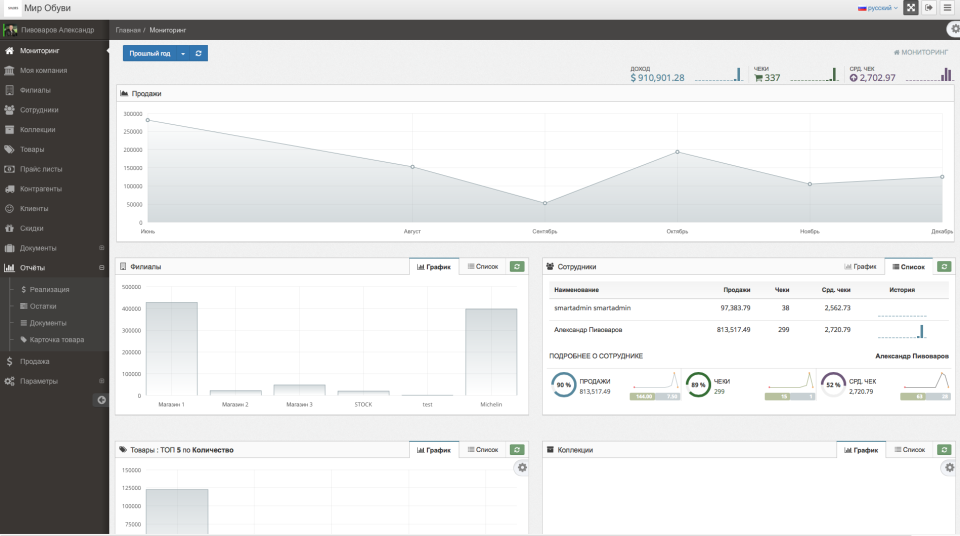Switch Сотрудники panel to График tab
Viewport: 960px width, 536px height.
pos(860,266)
